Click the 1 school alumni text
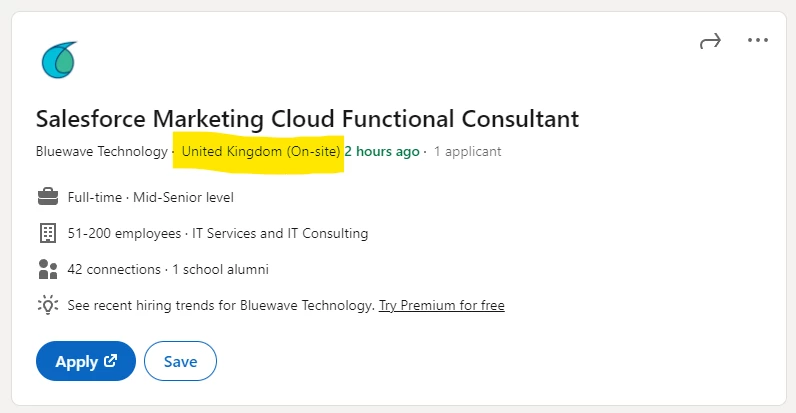The width and height of the screenshot is (796, 413). click(220, 269)
